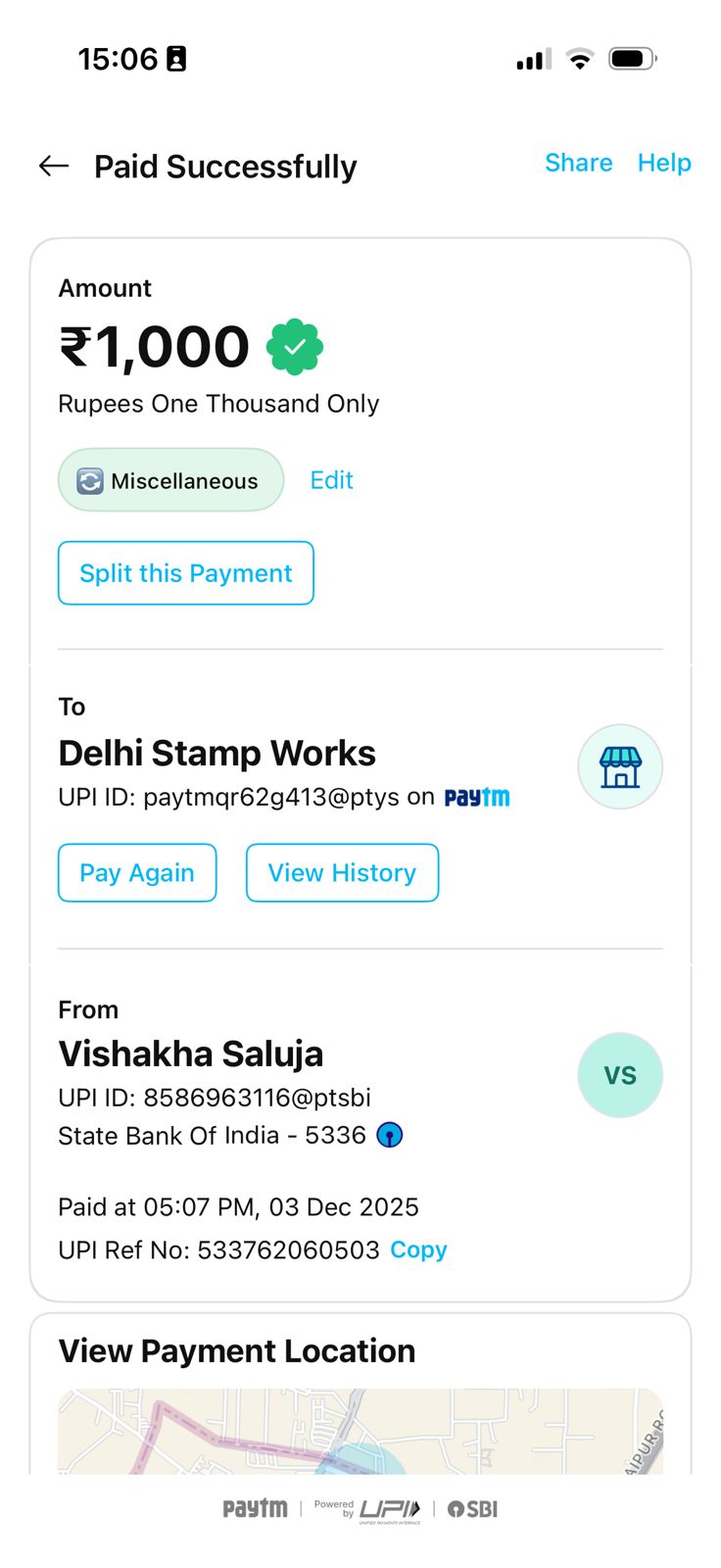Viewport: 721px width, 1568px height.
Task: Copy the UPI reference number
Action: coord(418,1249)
